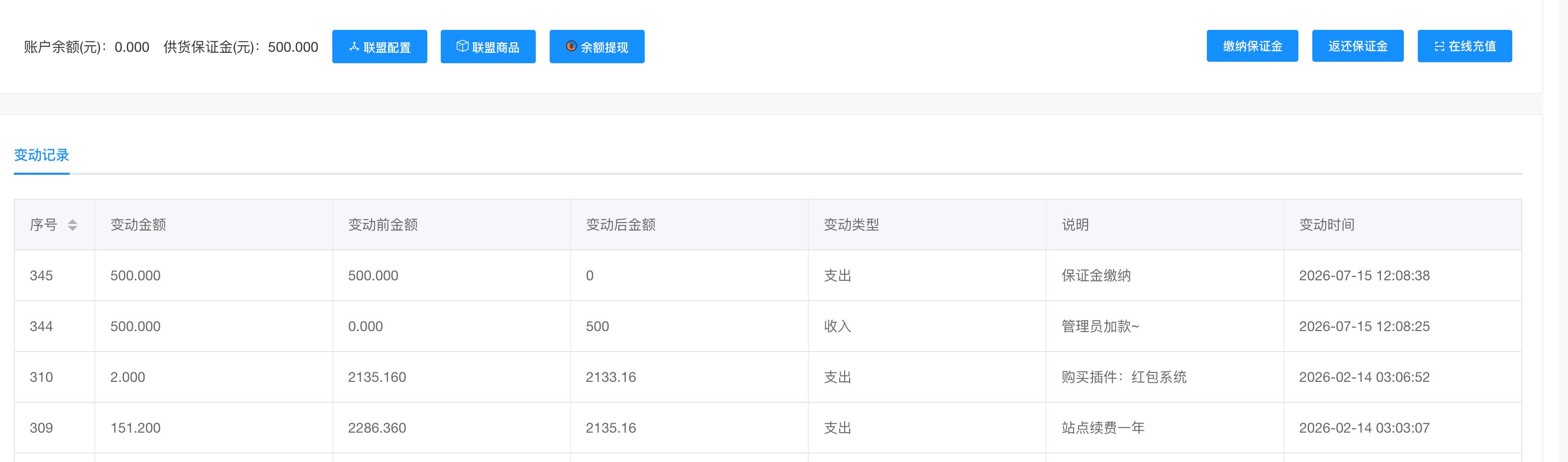1568x462 pixels.
Task: Click 0.000 before-amount in row 344
Action: [x=365, y=326]
